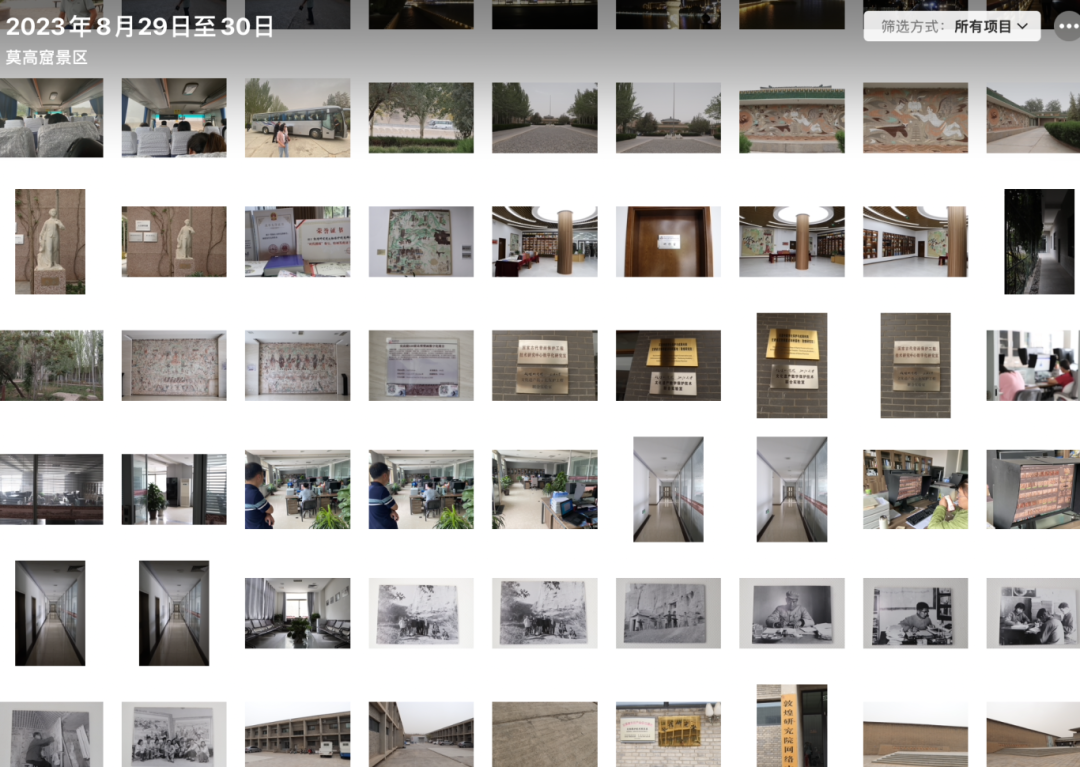Select the red award certificates photo
The image size is (1080, 767).
(x=297, y=242)
